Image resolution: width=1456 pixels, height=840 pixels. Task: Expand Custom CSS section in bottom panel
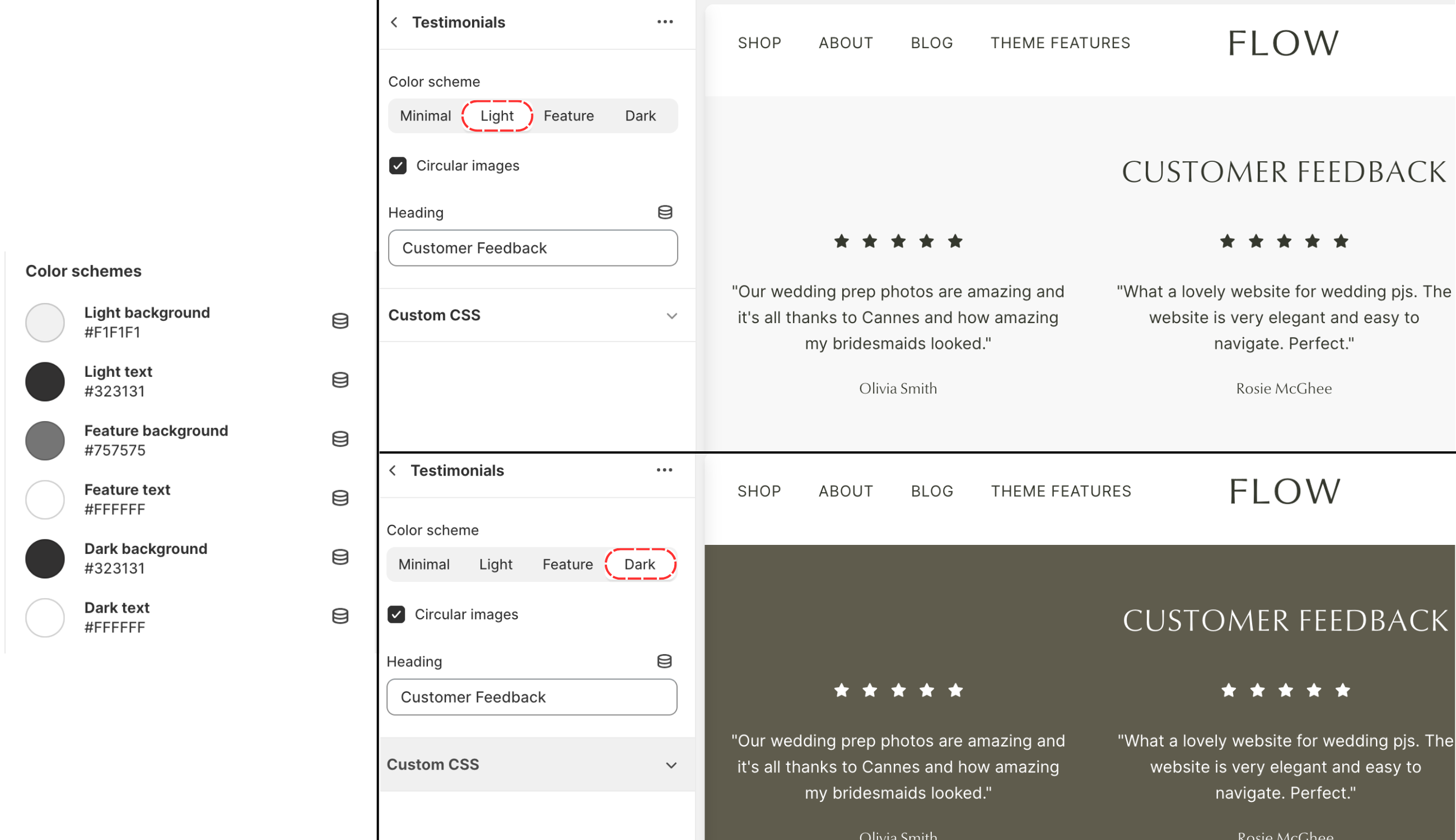click(x=671, y=765)
